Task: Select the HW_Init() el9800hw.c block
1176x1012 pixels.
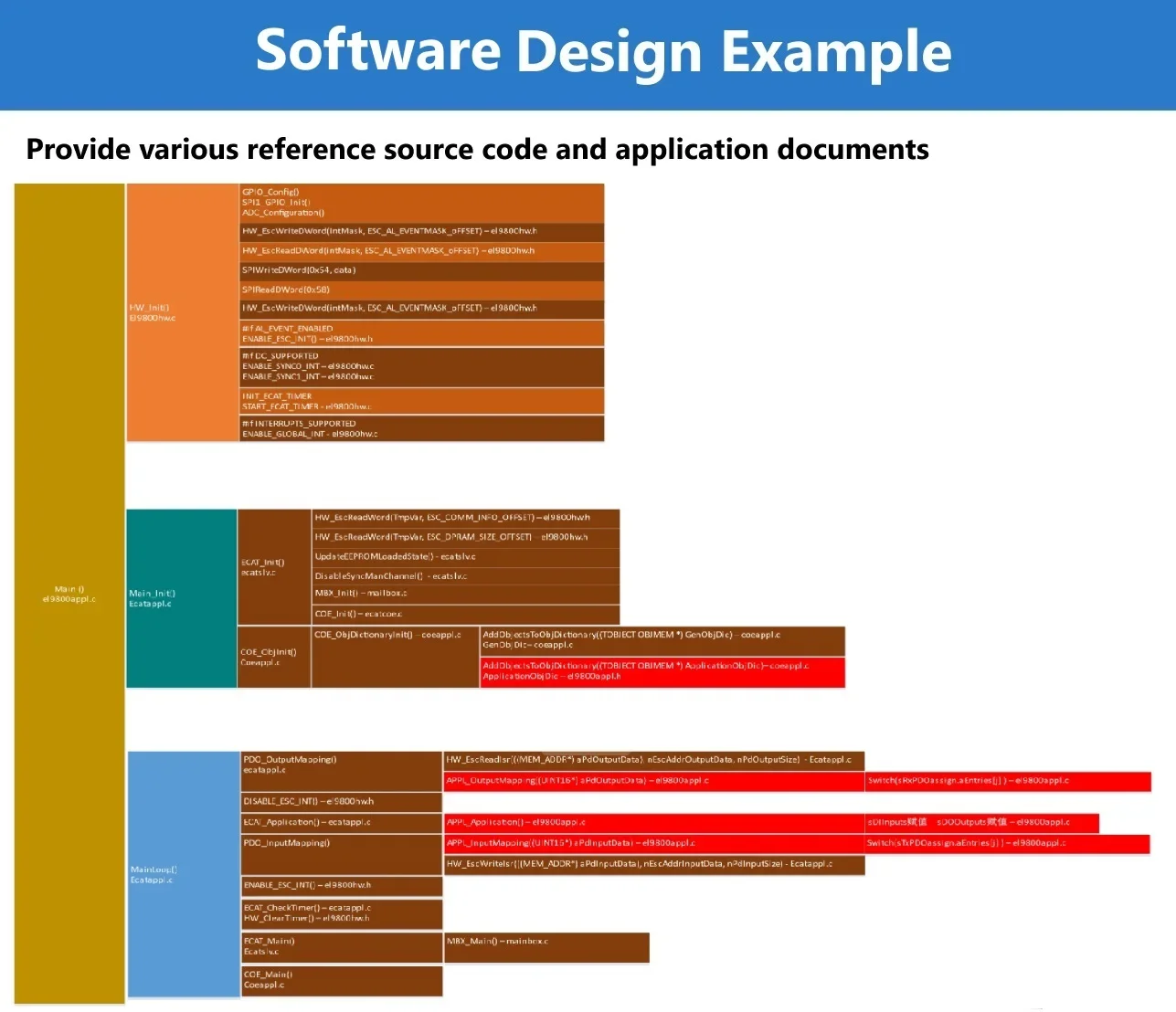Action: click(x=182, y=312)
